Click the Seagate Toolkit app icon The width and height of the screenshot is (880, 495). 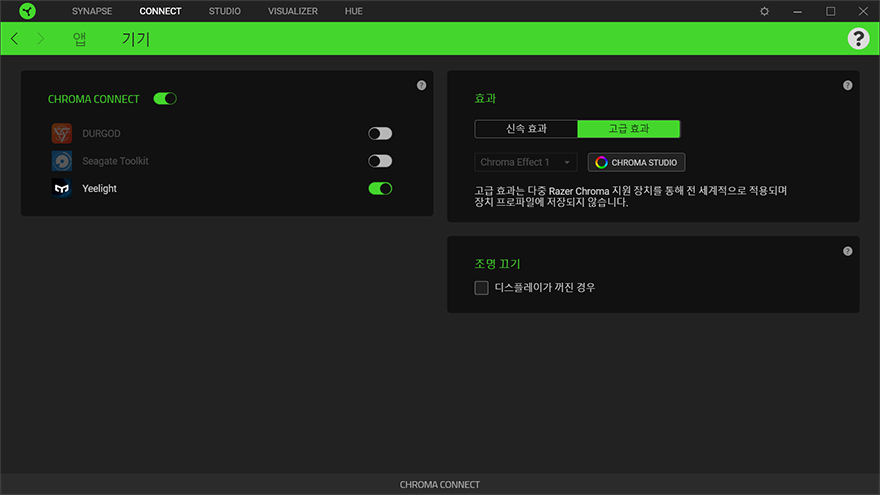(x=62, y=161)
